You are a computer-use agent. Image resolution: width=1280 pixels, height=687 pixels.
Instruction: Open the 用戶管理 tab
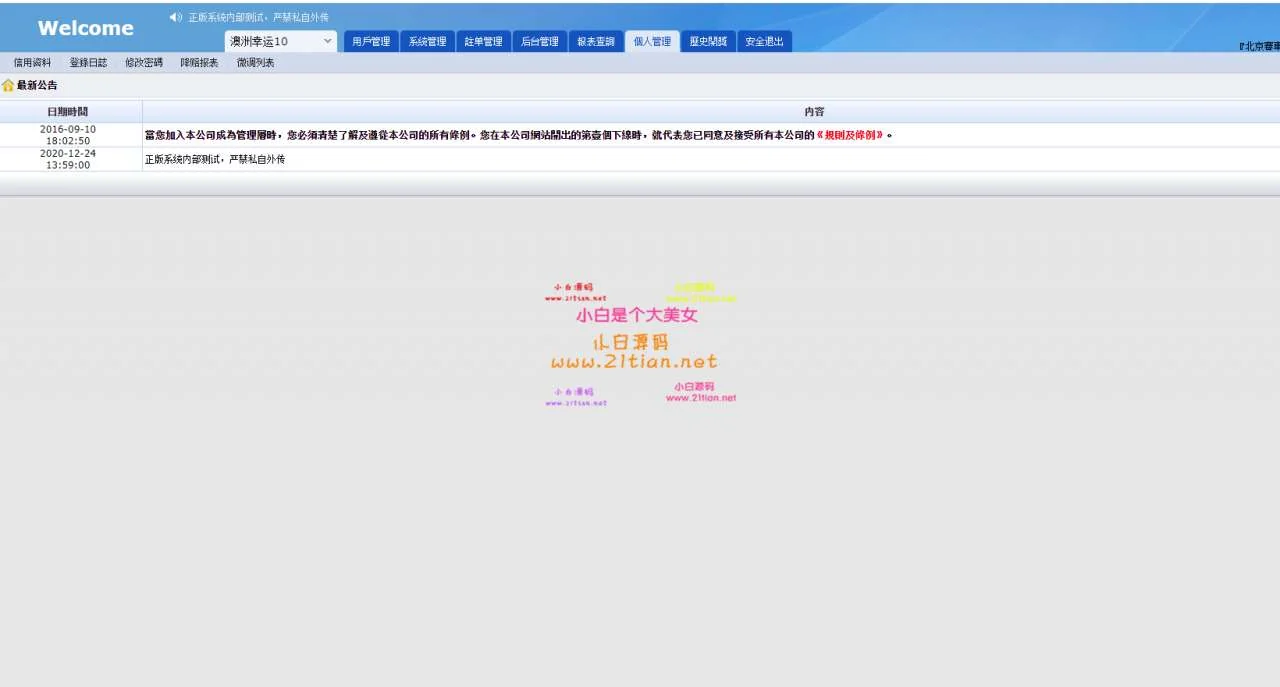pos(371,42)
